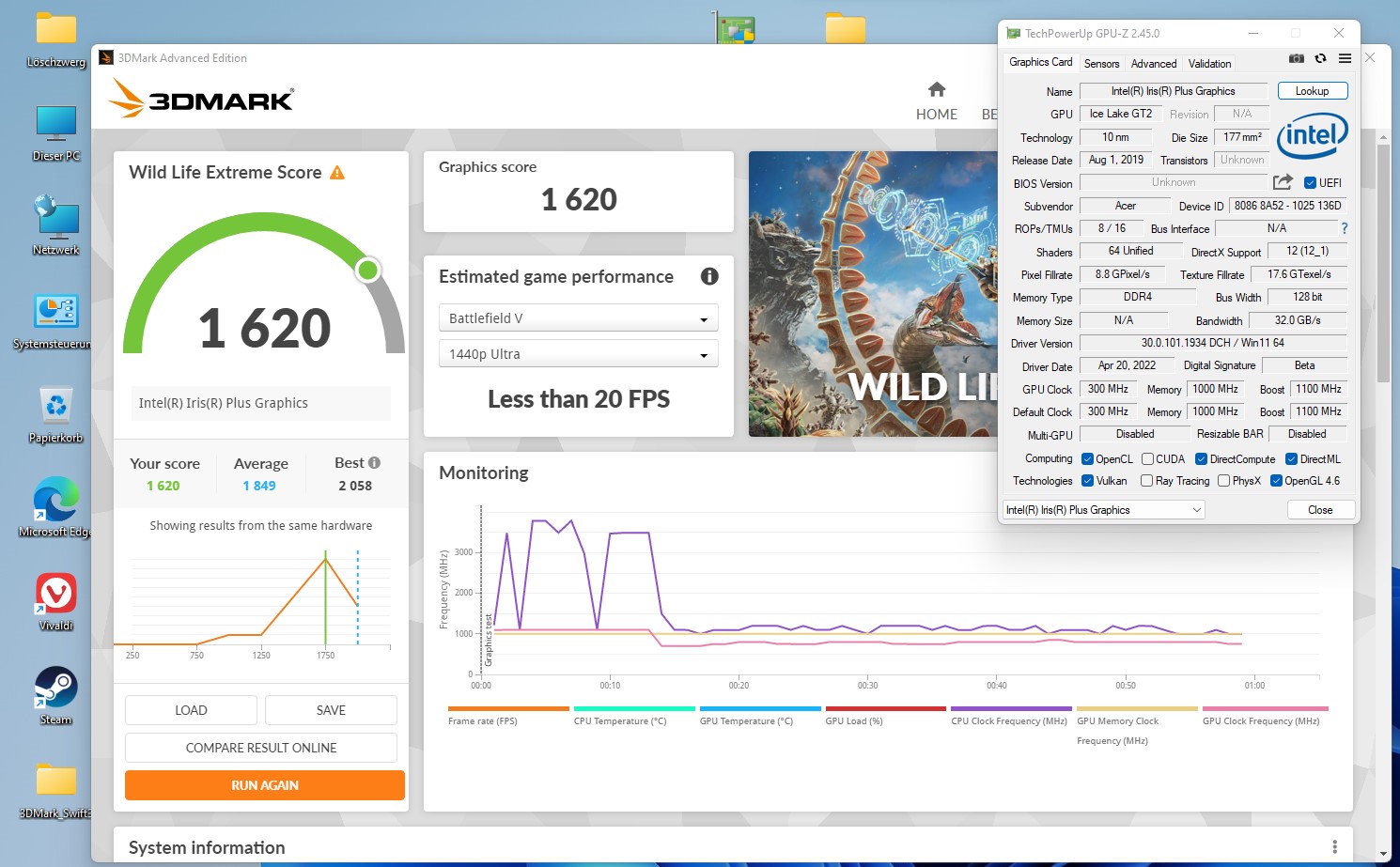This screenshot has width=1400, height=867.
Task: Toggle the PhysX checkbox
Action: point(1223,481)
